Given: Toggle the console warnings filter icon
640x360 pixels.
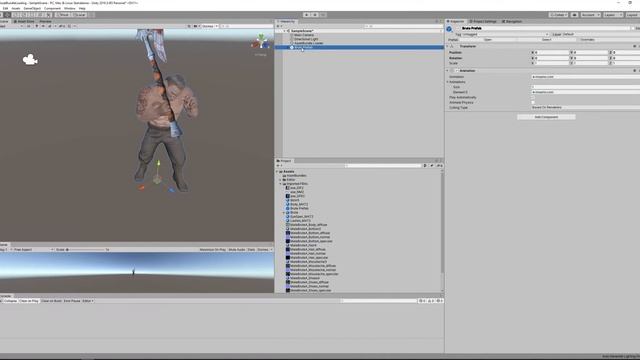Looking at the screenshot, I should click(x=430, y=301).
